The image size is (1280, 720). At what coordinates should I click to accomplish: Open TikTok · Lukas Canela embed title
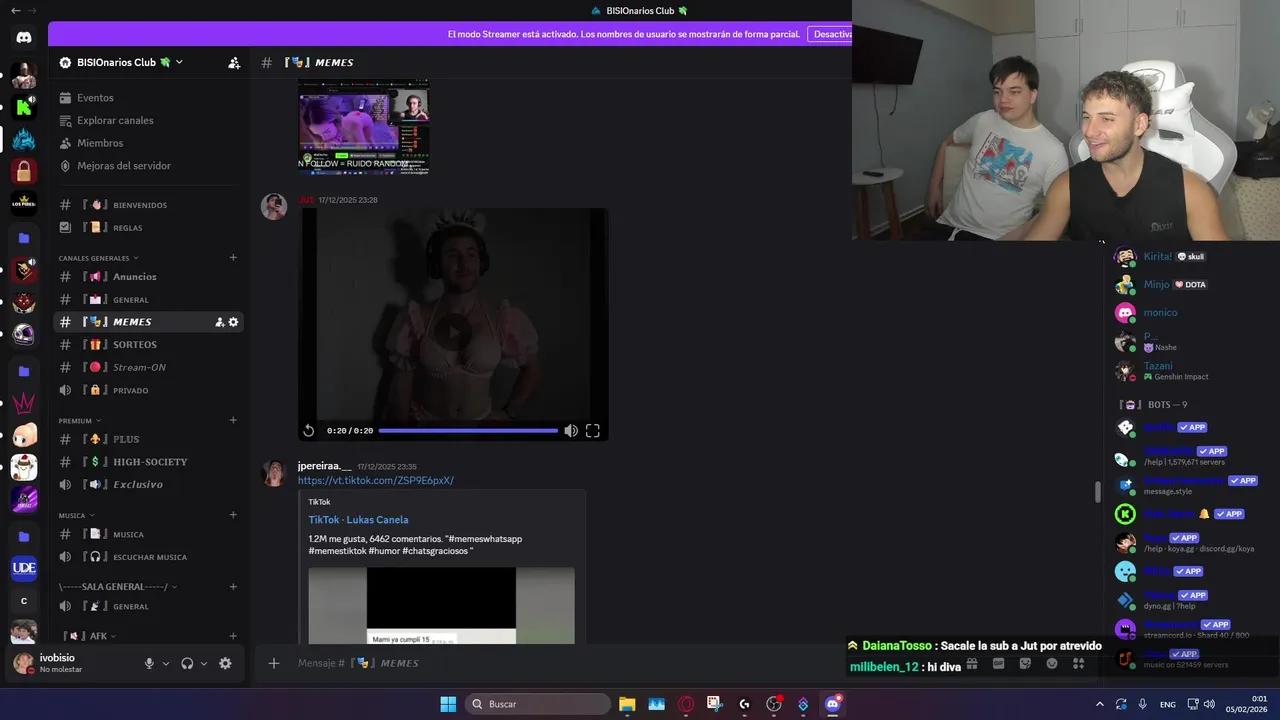358,520
